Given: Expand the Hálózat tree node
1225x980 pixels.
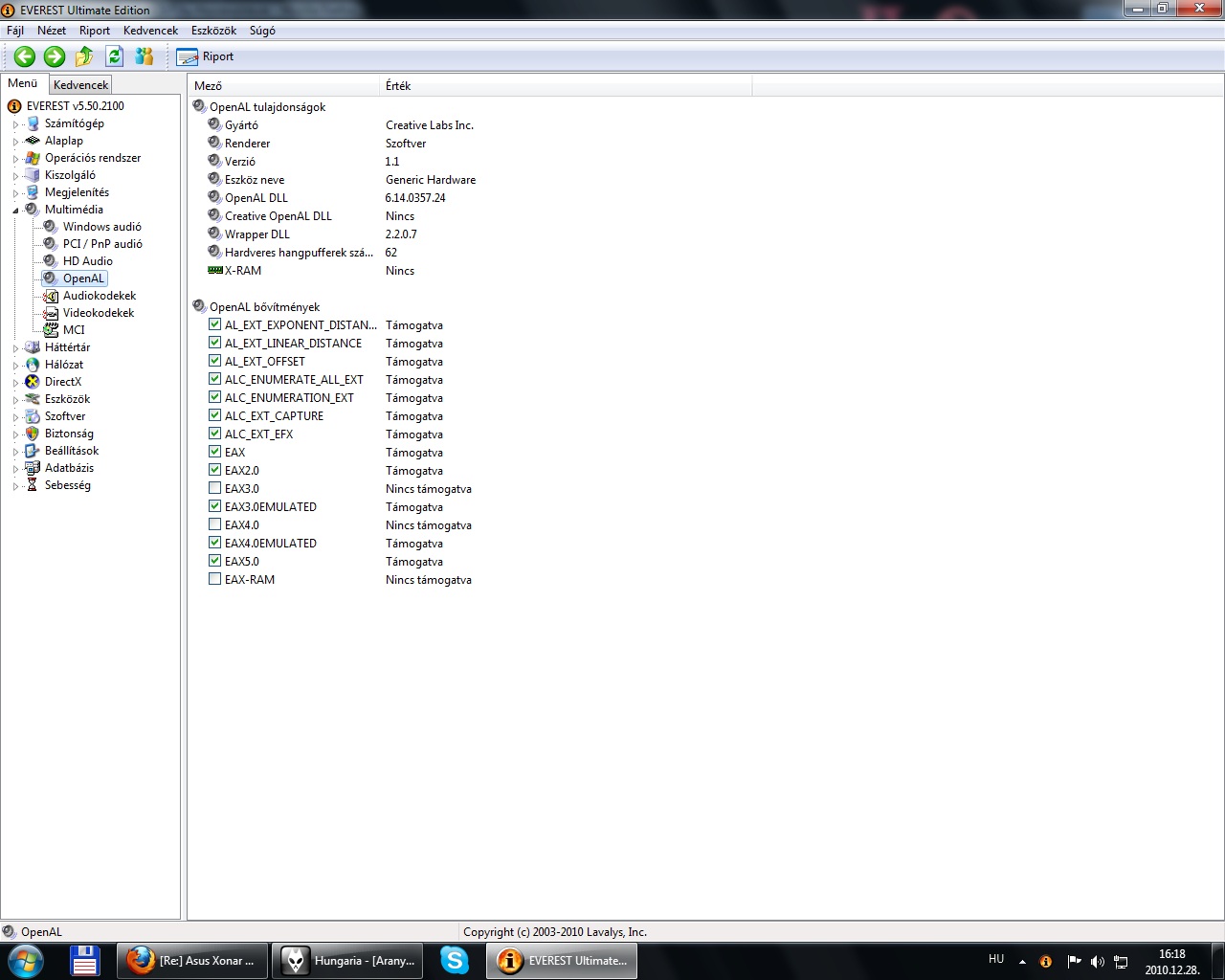Looking at the screenshot, I should (x=15, y=366).
